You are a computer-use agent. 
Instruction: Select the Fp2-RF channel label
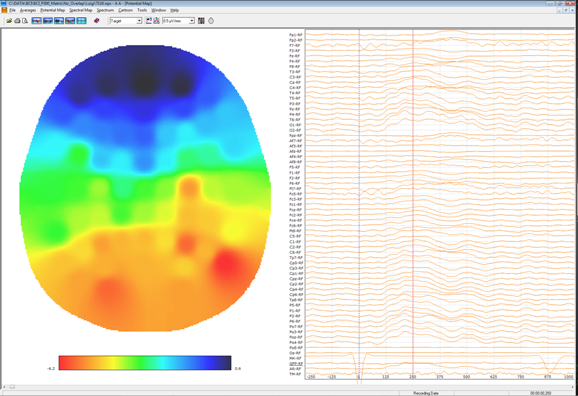click(x=295, y=40)
